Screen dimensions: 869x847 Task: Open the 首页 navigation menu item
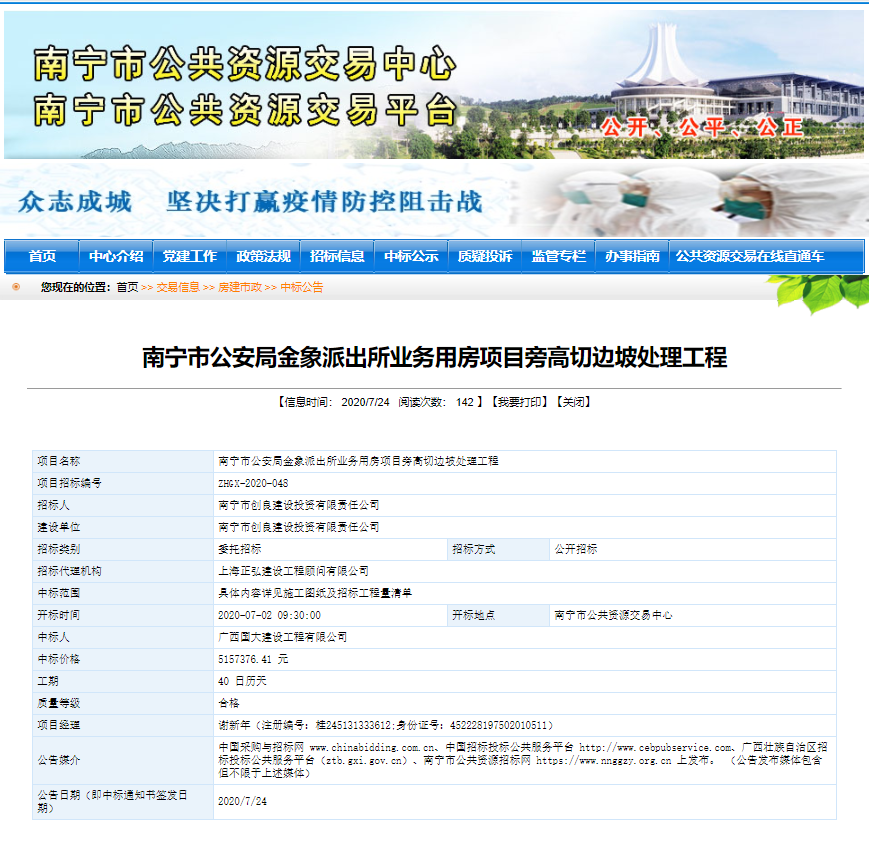coord(42,256)
